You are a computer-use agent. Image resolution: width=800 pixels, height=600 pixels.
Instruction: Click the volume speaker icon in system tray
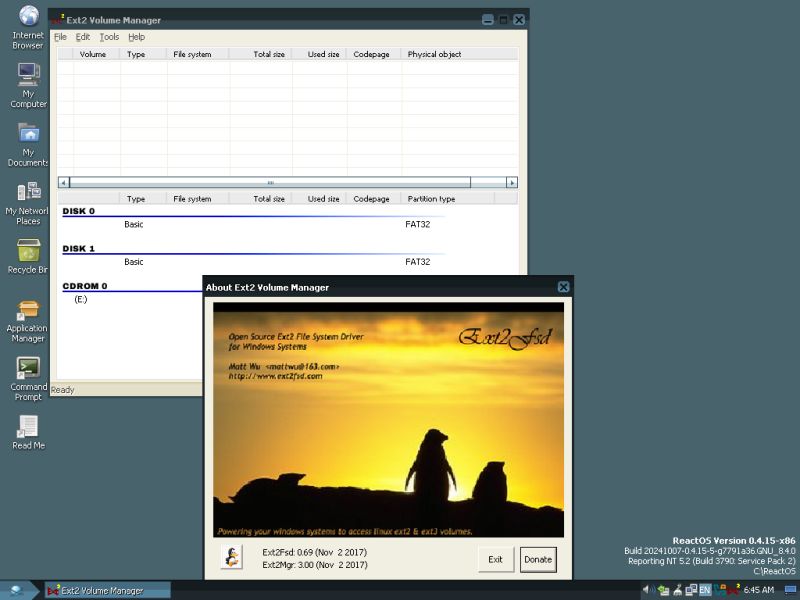pyautogui.click(x=647, y=588)
